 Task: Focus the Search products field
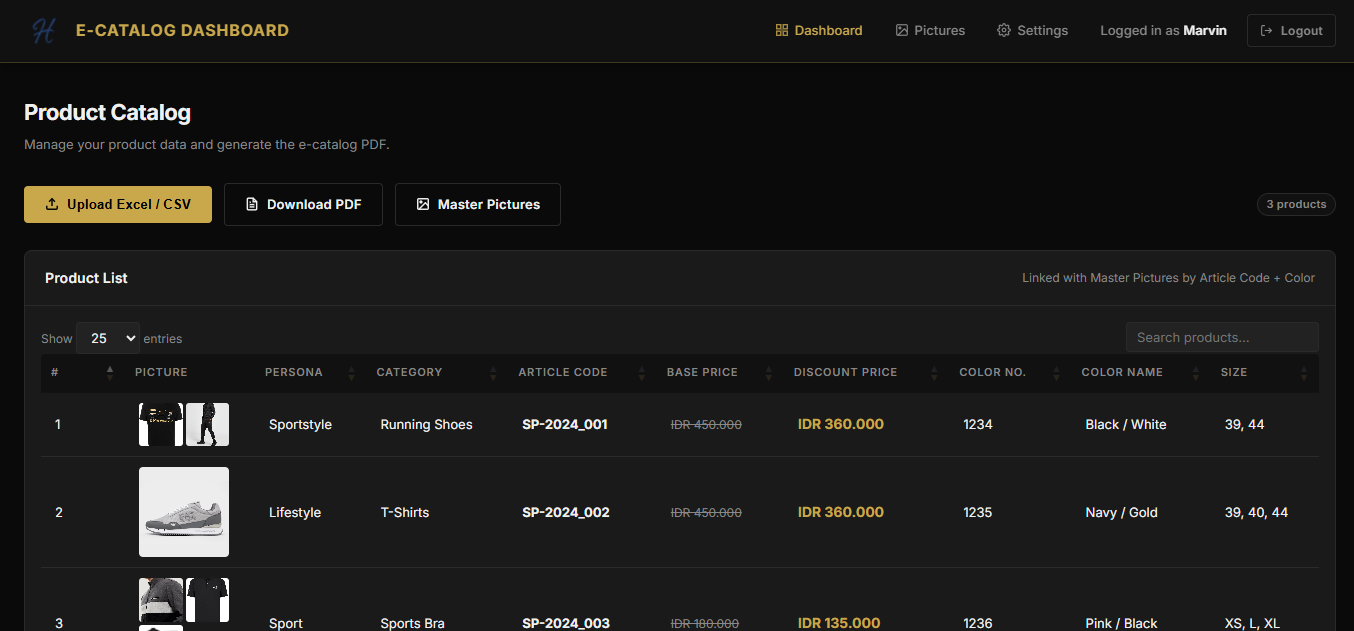[1222, 337]
